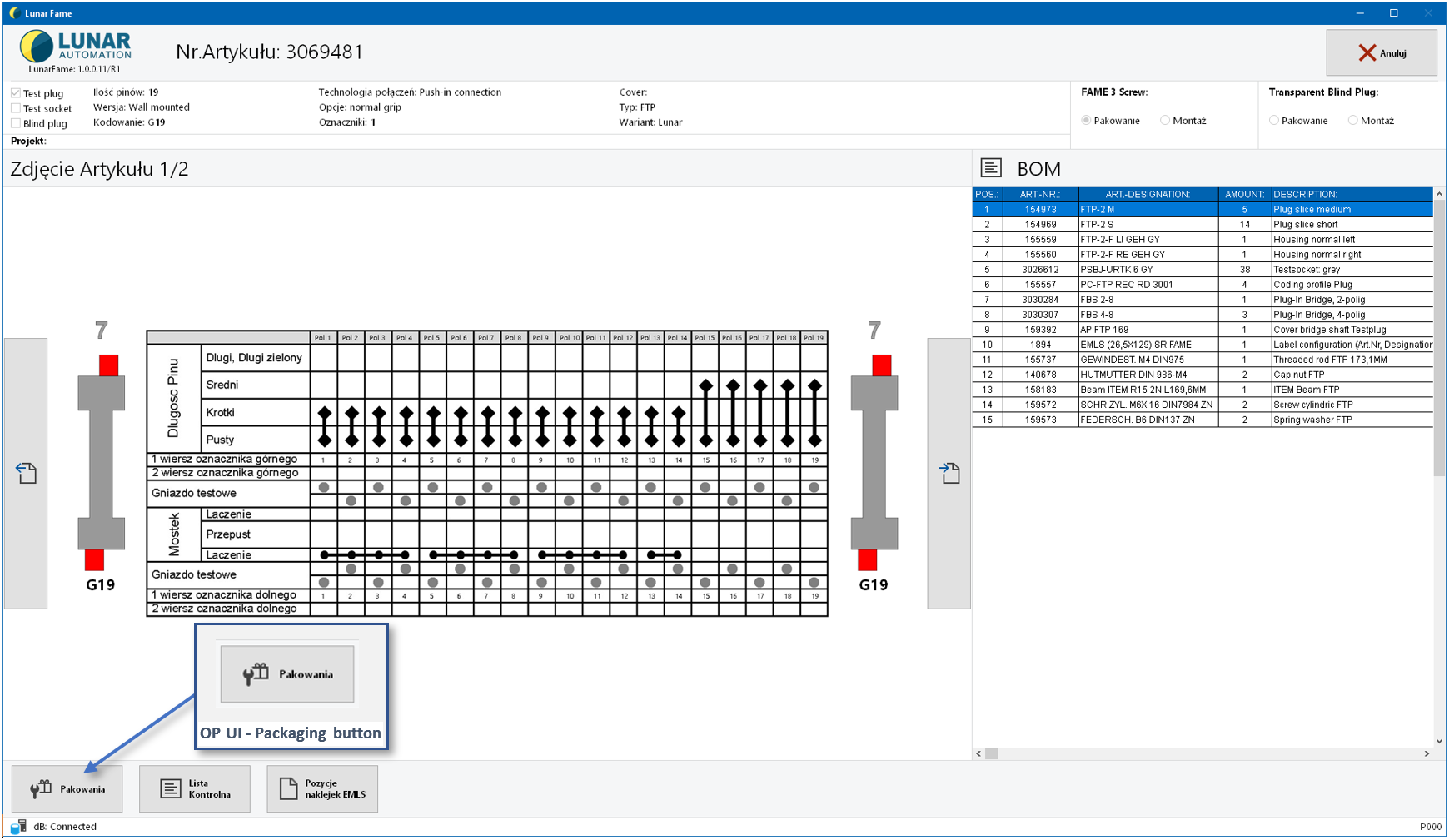The width and height of the screenshot is (1449, 840).
Task: Select BOM row AP FTP 169
Action: pos(1203,330)
